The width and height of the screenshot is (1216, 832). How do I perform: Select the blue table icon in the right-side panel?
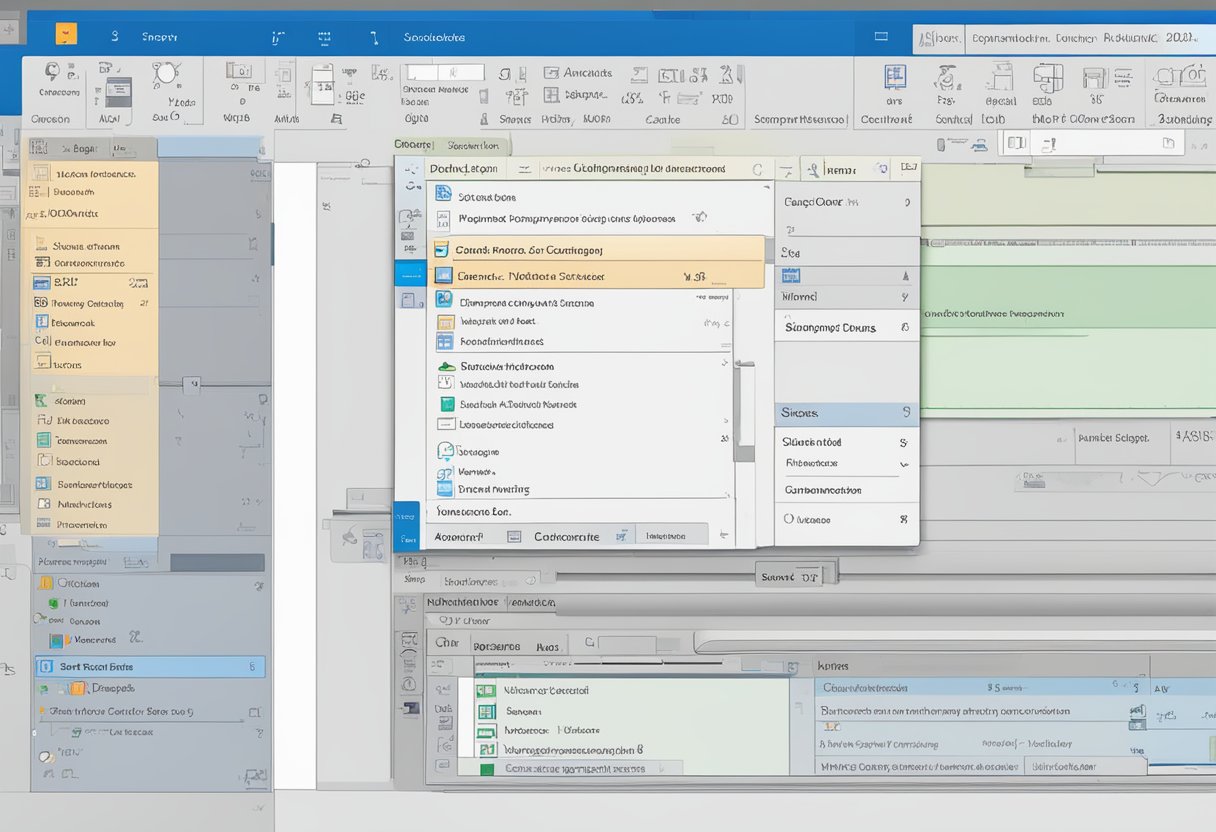coord(789,274)
